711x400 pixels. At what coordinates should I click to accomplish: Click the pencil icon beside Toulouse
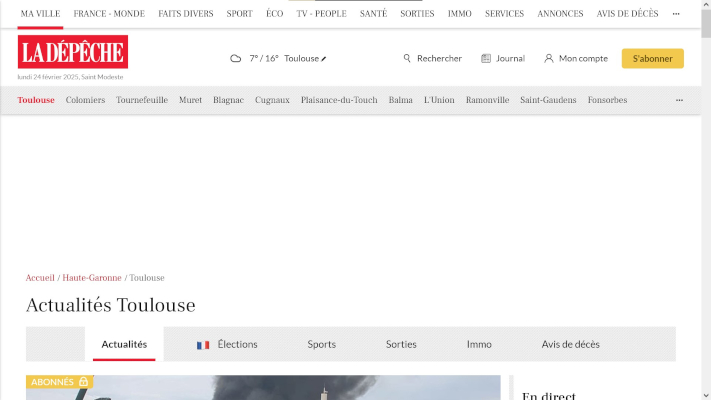[324, 59]
